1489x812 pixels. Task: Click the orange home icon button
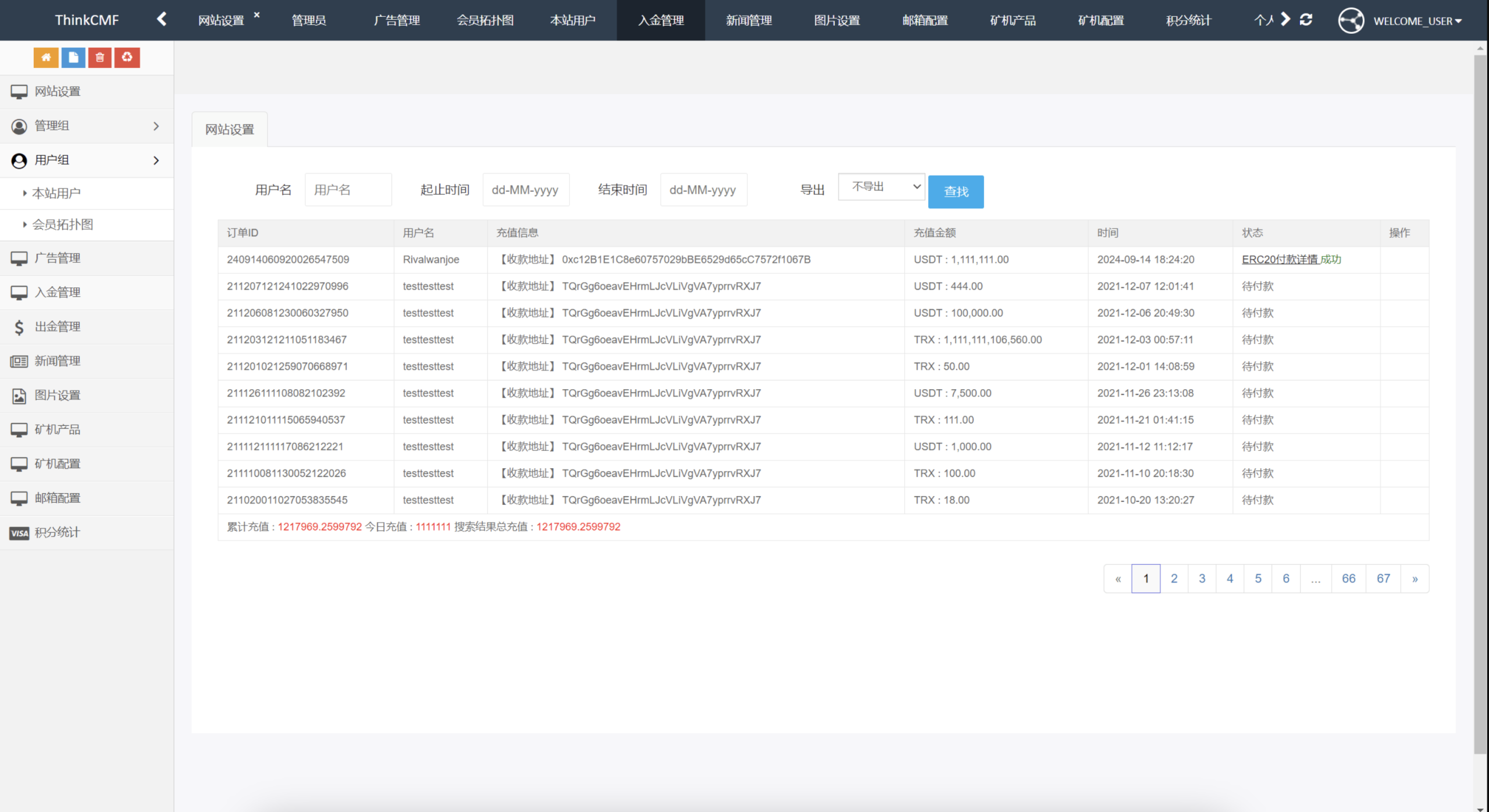46,58
